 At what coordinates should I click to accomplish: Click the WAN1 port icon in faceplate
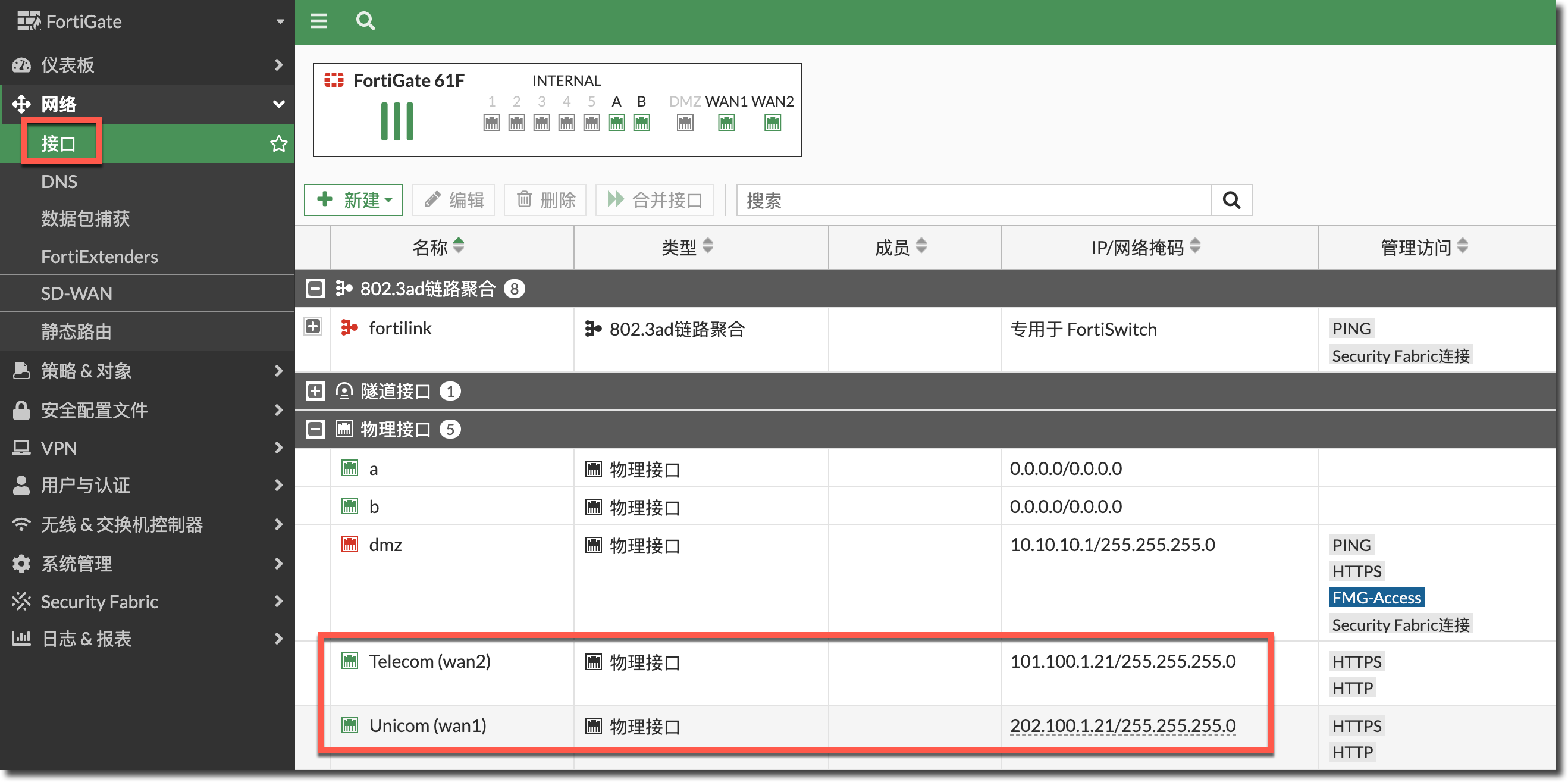(x=726, y=123)
